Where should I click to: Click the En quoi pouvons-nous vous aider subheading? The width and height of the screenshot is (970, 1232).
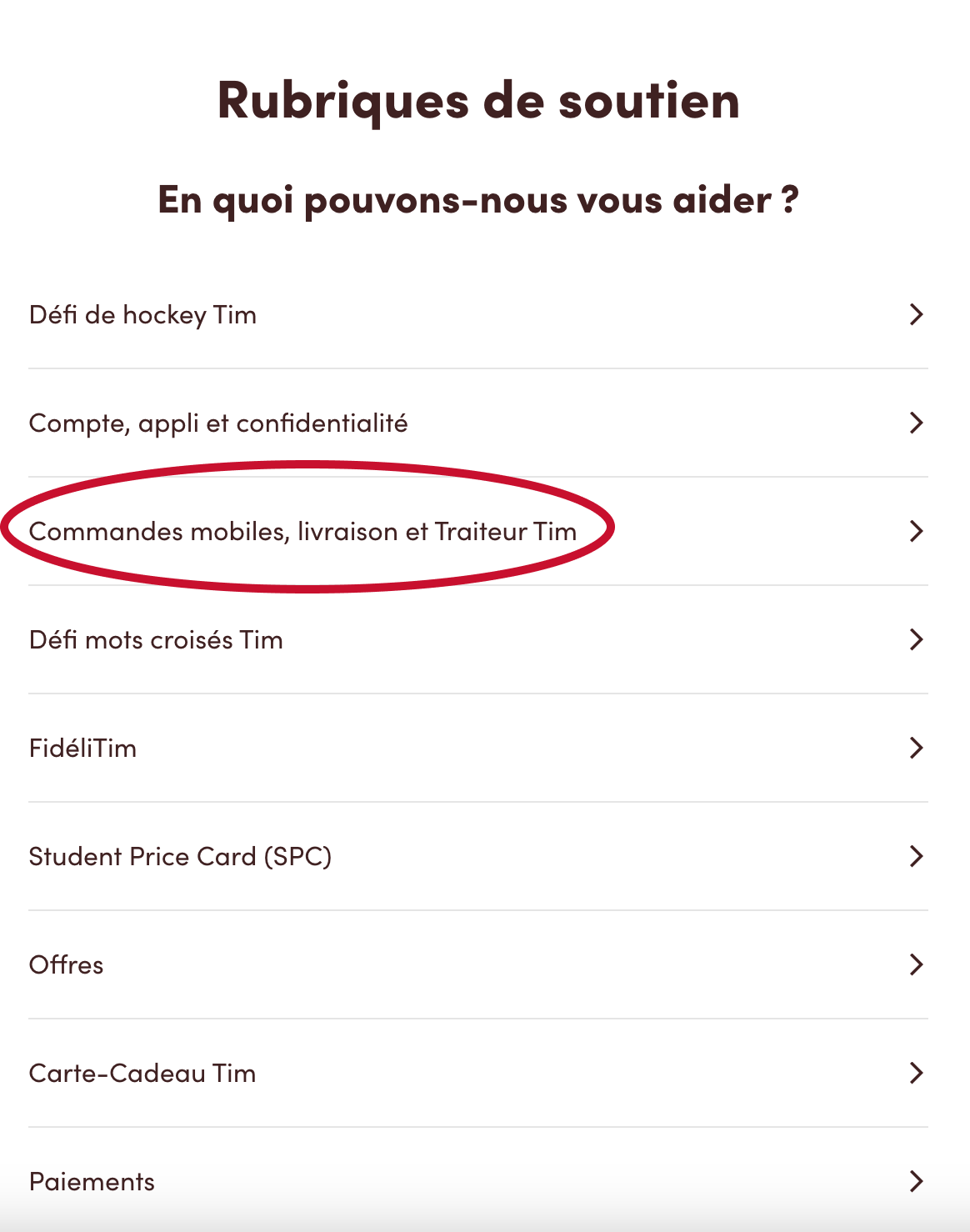point(478,200)
